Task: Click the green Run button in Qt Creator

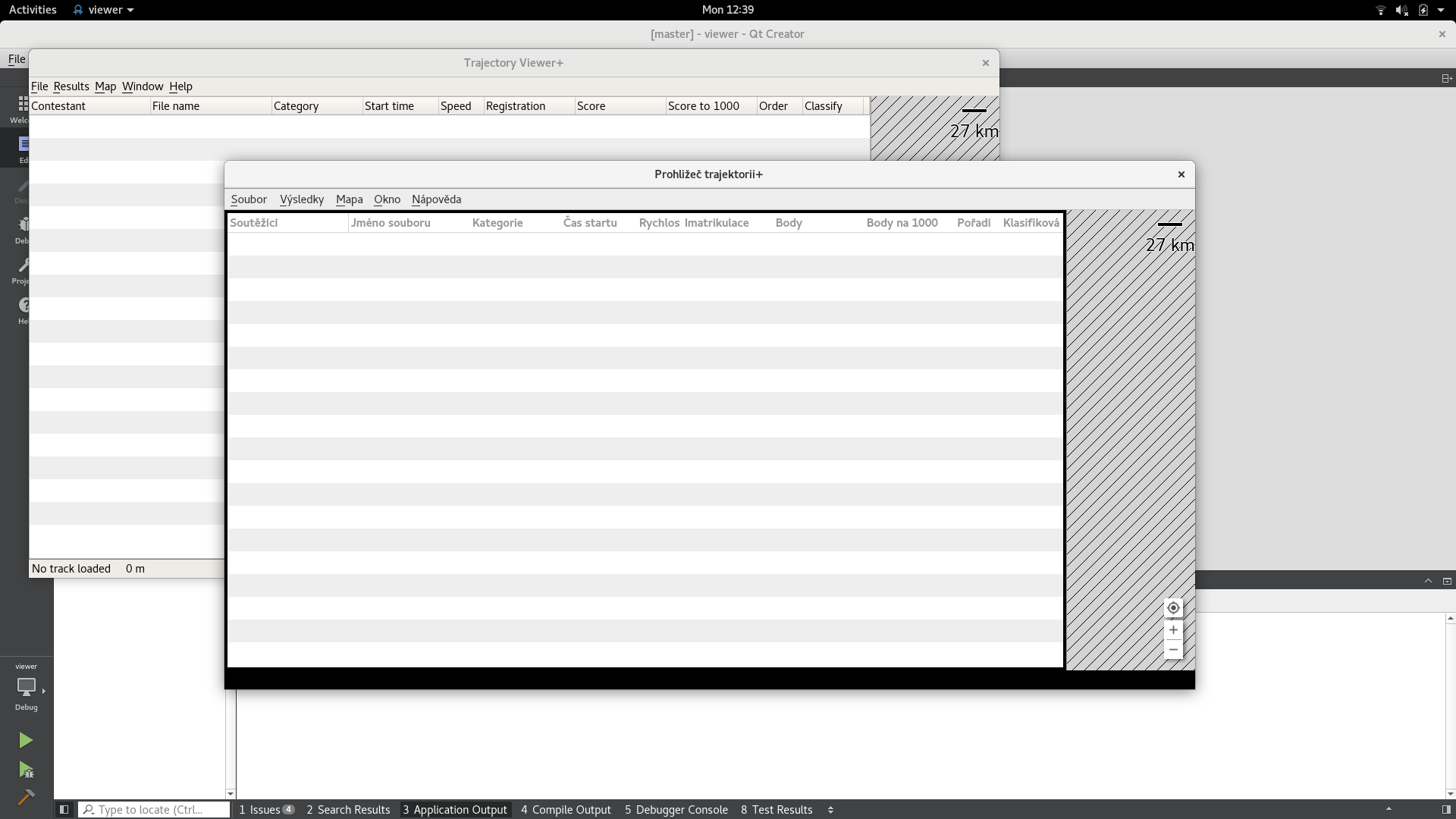Action: (26, 740)
